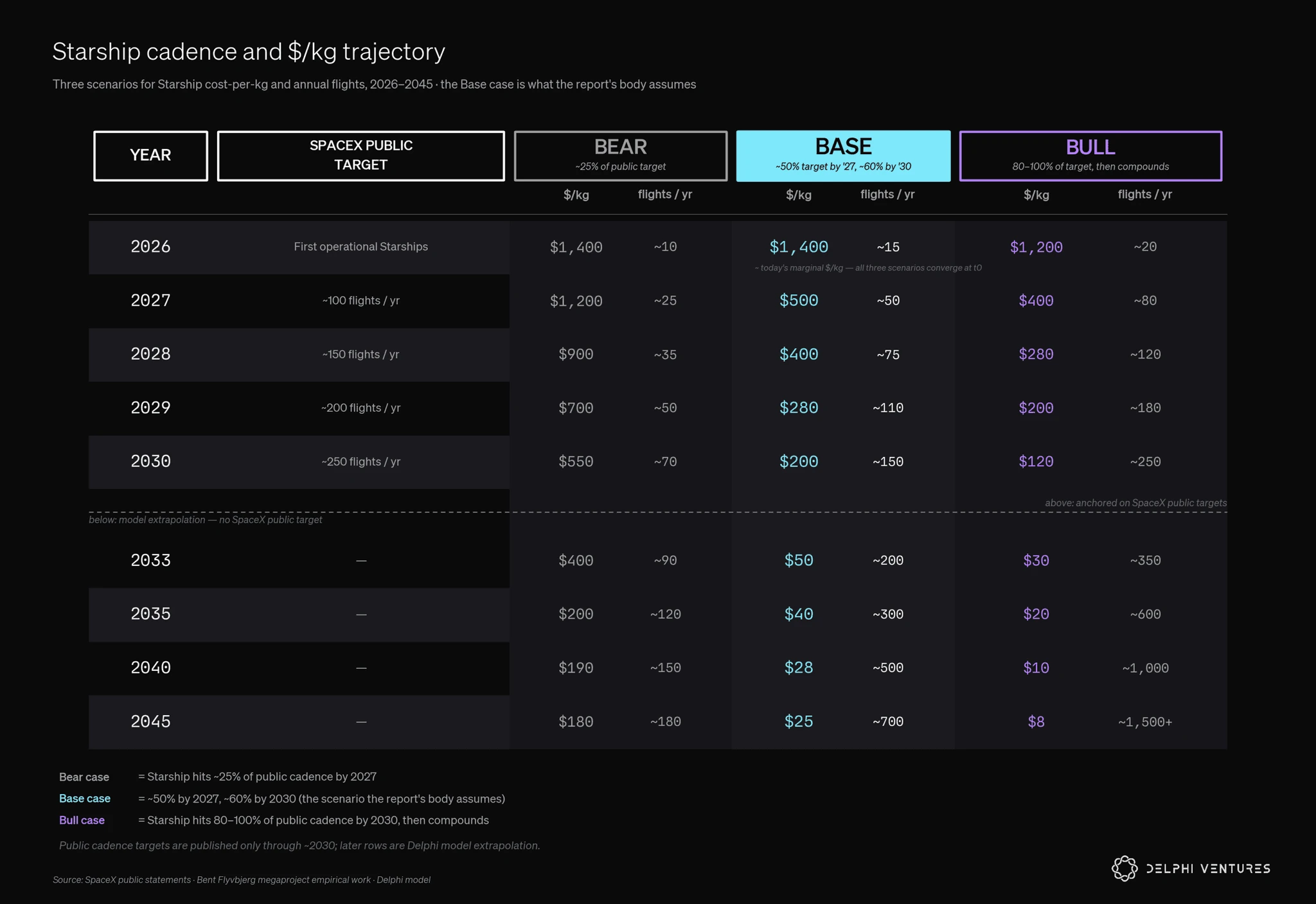The width and height of the screenshot is (1316, 904).
Task: Click Base flights value ~110
Action: [x=887, y=408]
